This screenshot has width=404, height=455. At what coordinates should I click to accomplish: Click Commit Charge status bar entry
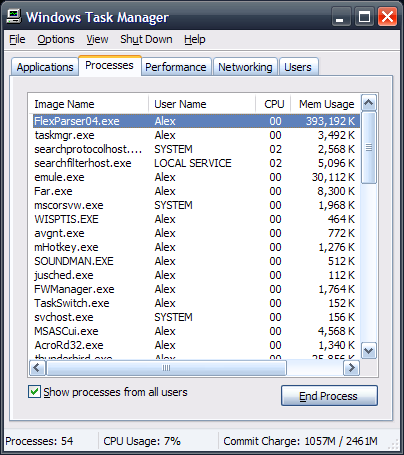pos(300,441)
